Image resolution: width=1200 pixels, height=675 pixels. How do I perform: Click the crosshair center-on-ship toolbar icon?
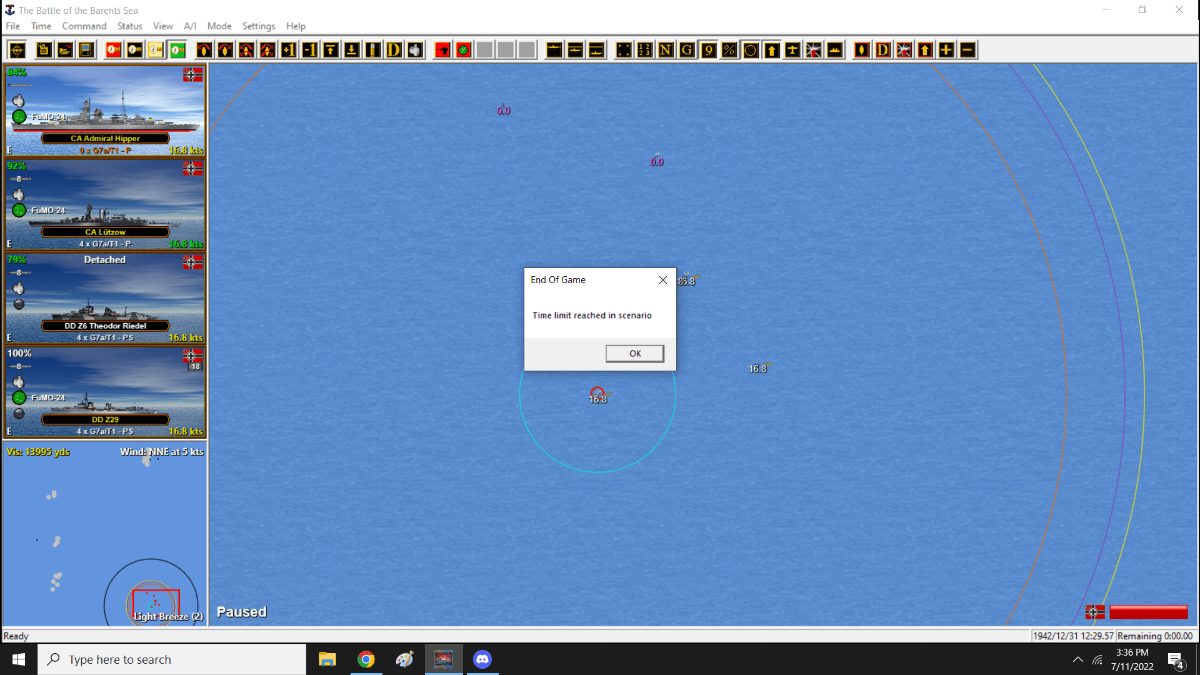coord(17,50)
